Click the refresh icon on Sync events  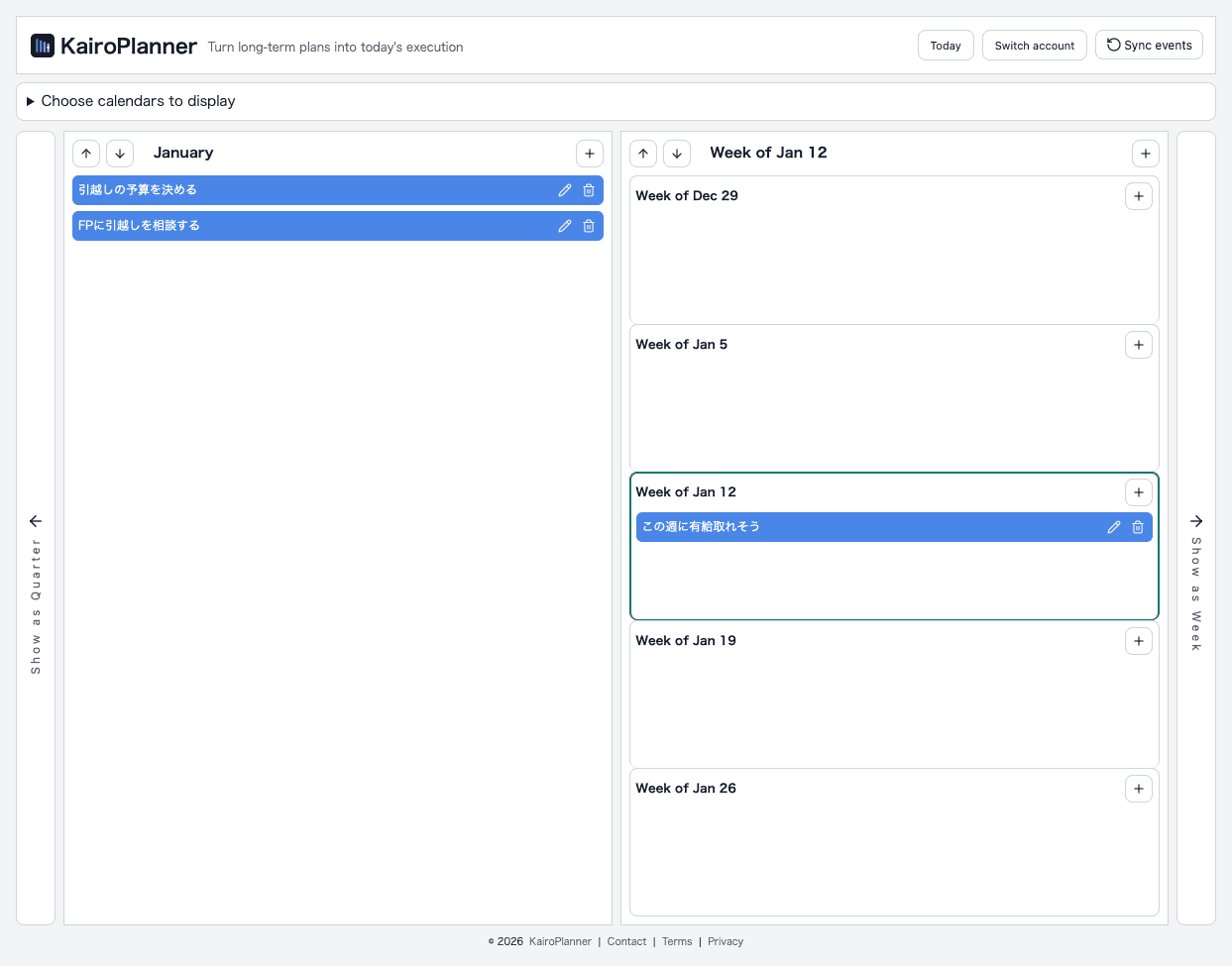point(1112,44)
